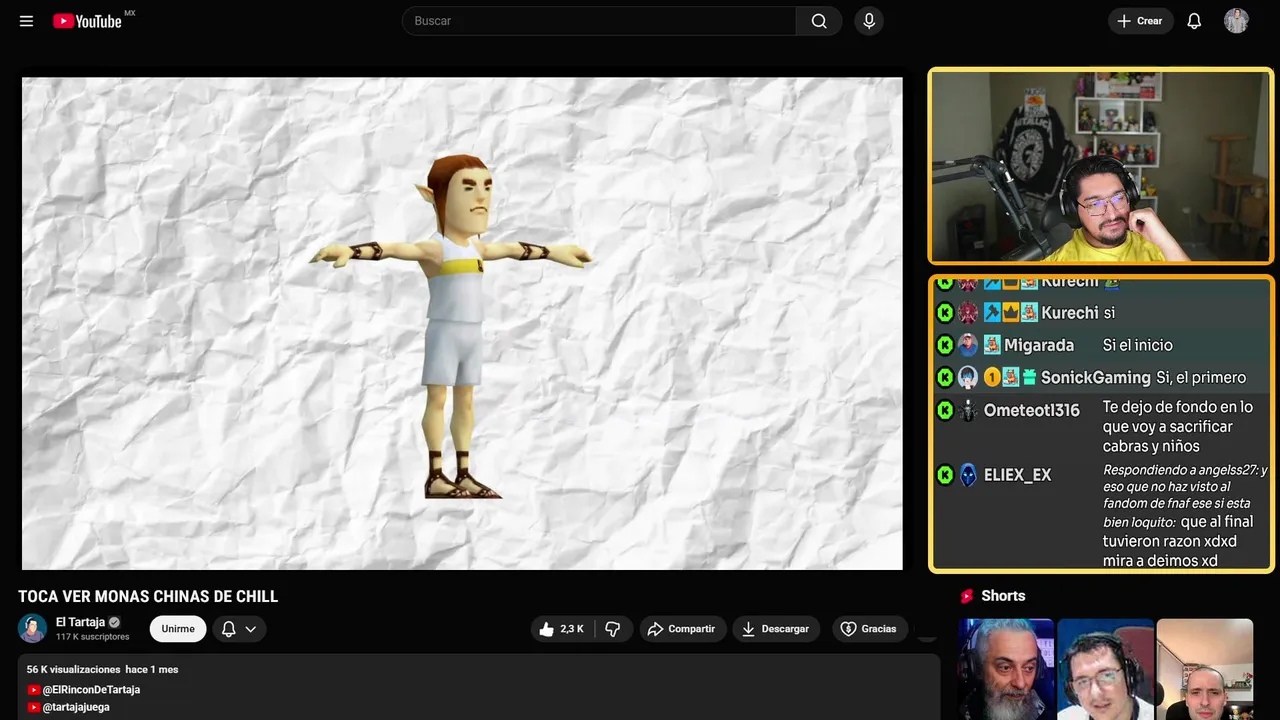Open El Tartaja channel name link
The height and width of the screenshot is (720, 1280).
click(x=80, y=622)
